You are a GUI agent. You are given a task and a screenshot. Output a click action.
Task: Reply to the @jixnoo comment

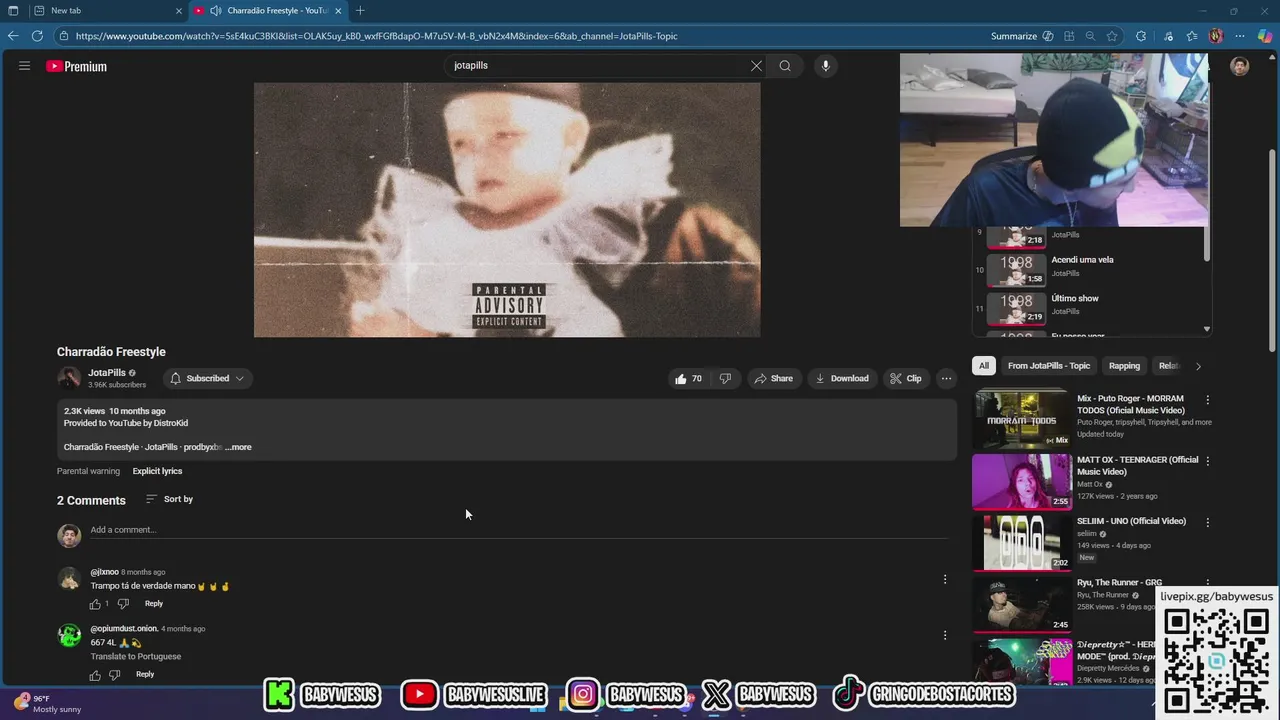[x=154, y=604]
